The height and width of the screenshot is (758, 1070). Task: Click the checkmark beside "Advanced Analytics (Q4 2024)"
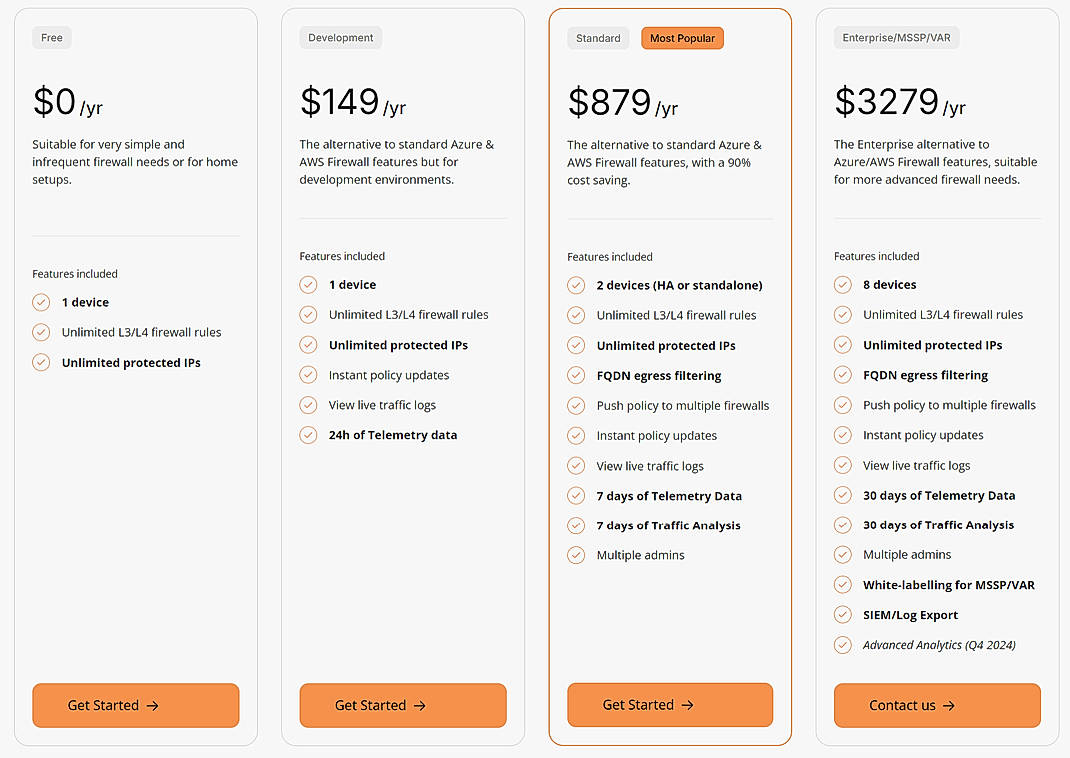click(843, 645)
